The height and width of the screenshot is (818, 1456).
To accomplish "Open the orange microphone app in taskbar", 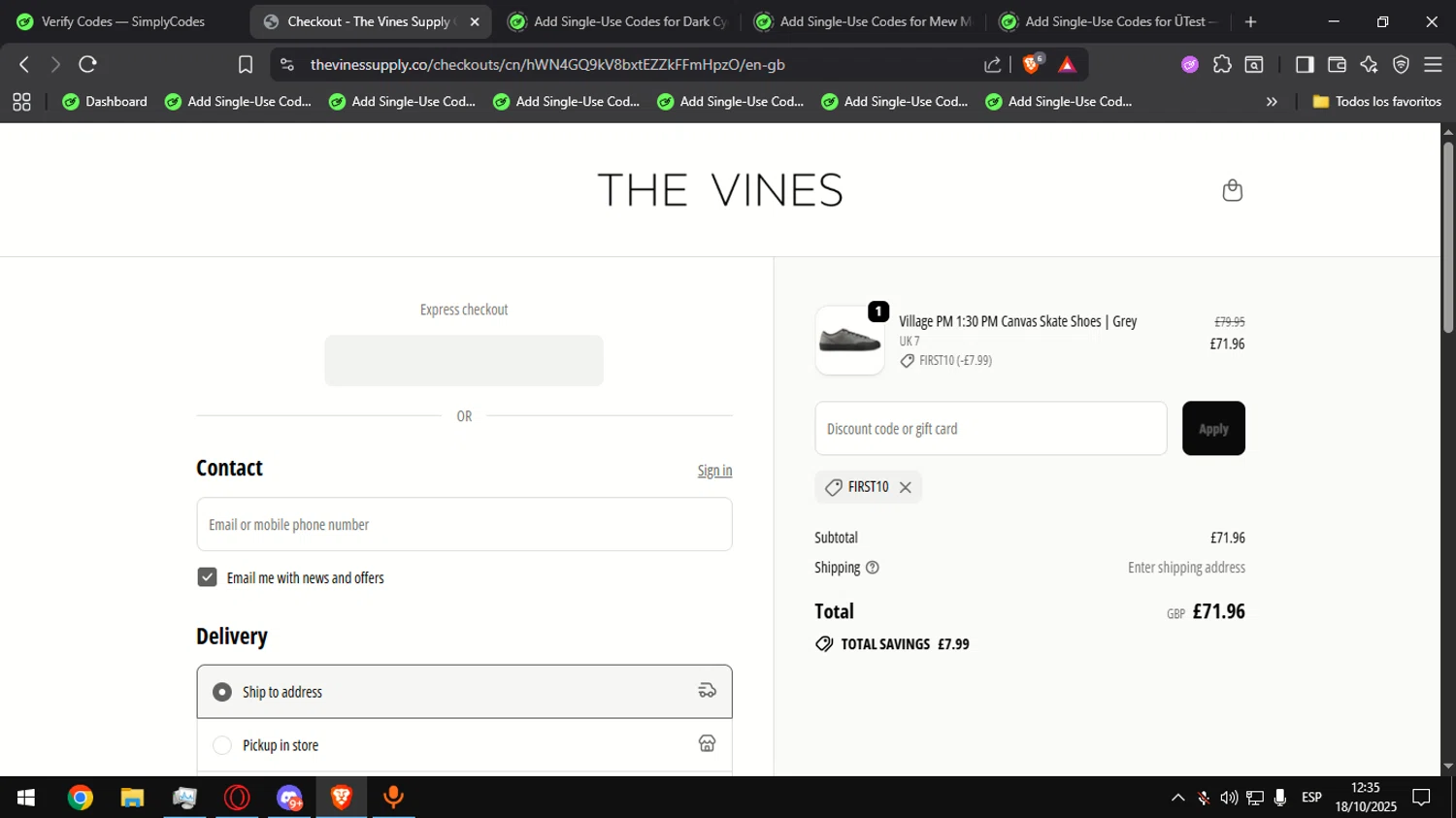I will tap(393, 798).
